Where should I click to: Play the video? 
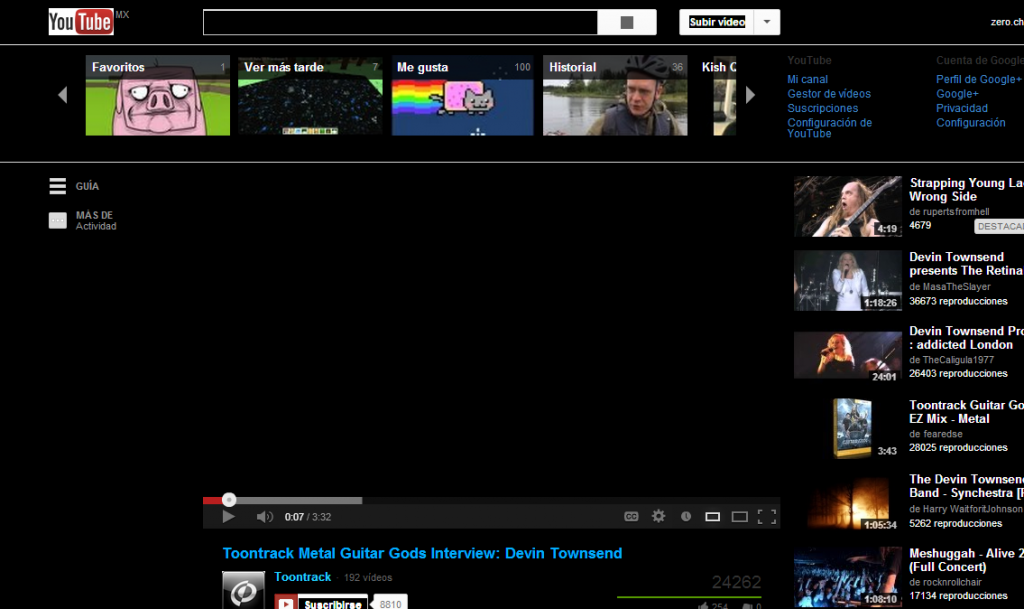(228, 517)
